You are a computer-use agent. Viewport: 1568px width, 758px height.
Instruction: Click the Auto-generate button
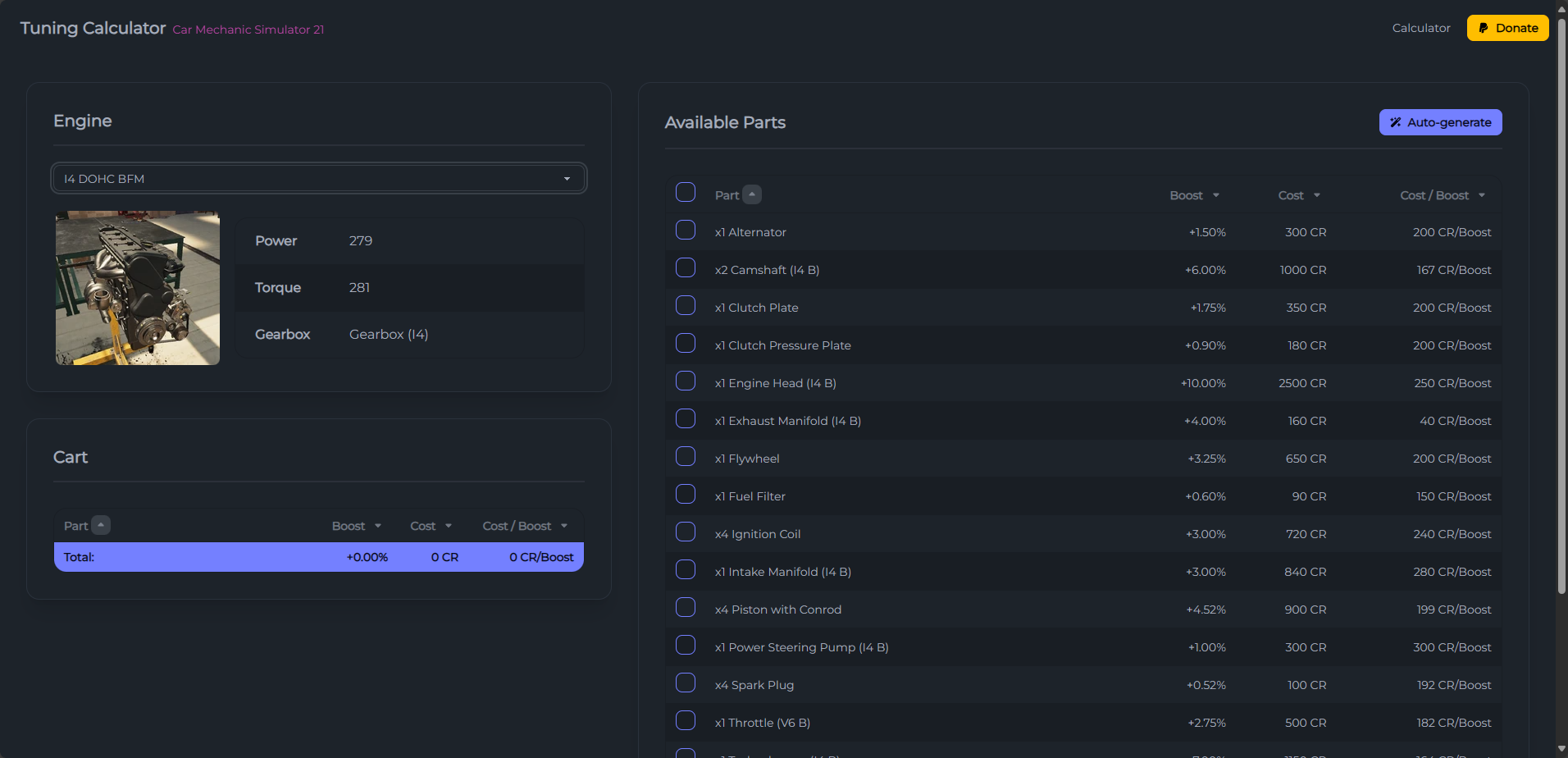(1440, 122)
